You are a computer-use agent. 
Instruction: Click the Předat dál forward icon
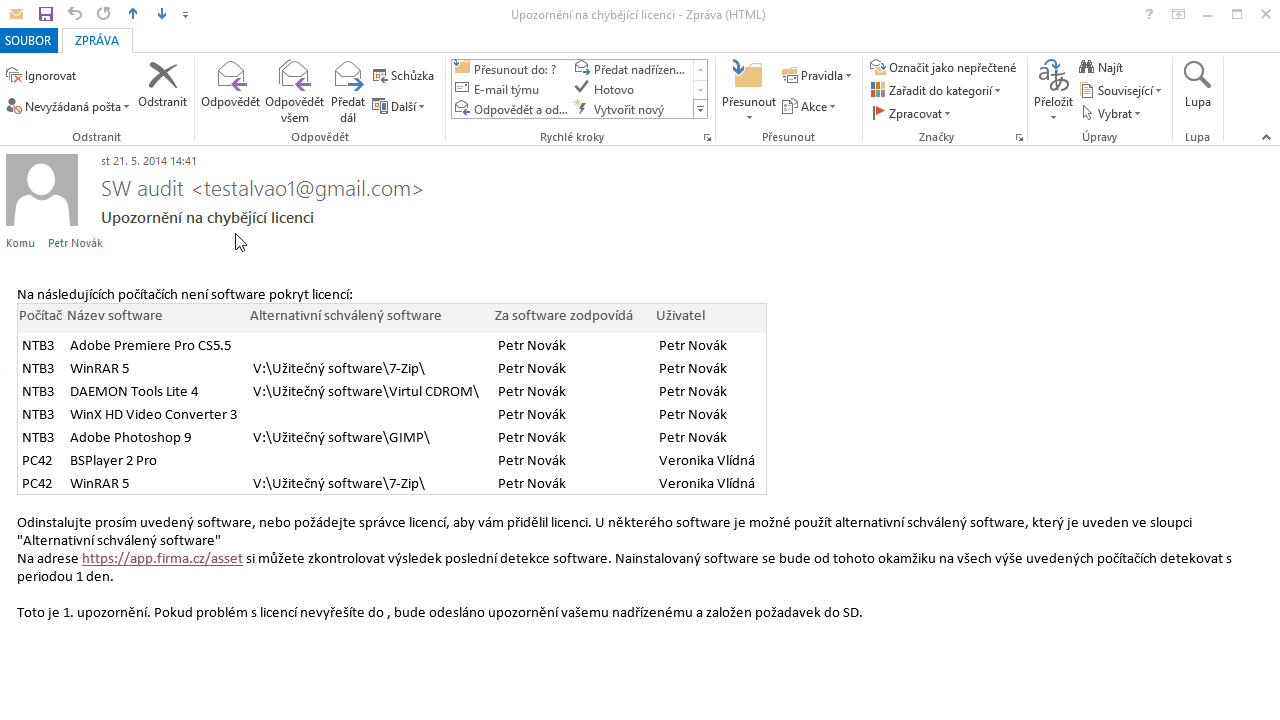tap(348, 77)
